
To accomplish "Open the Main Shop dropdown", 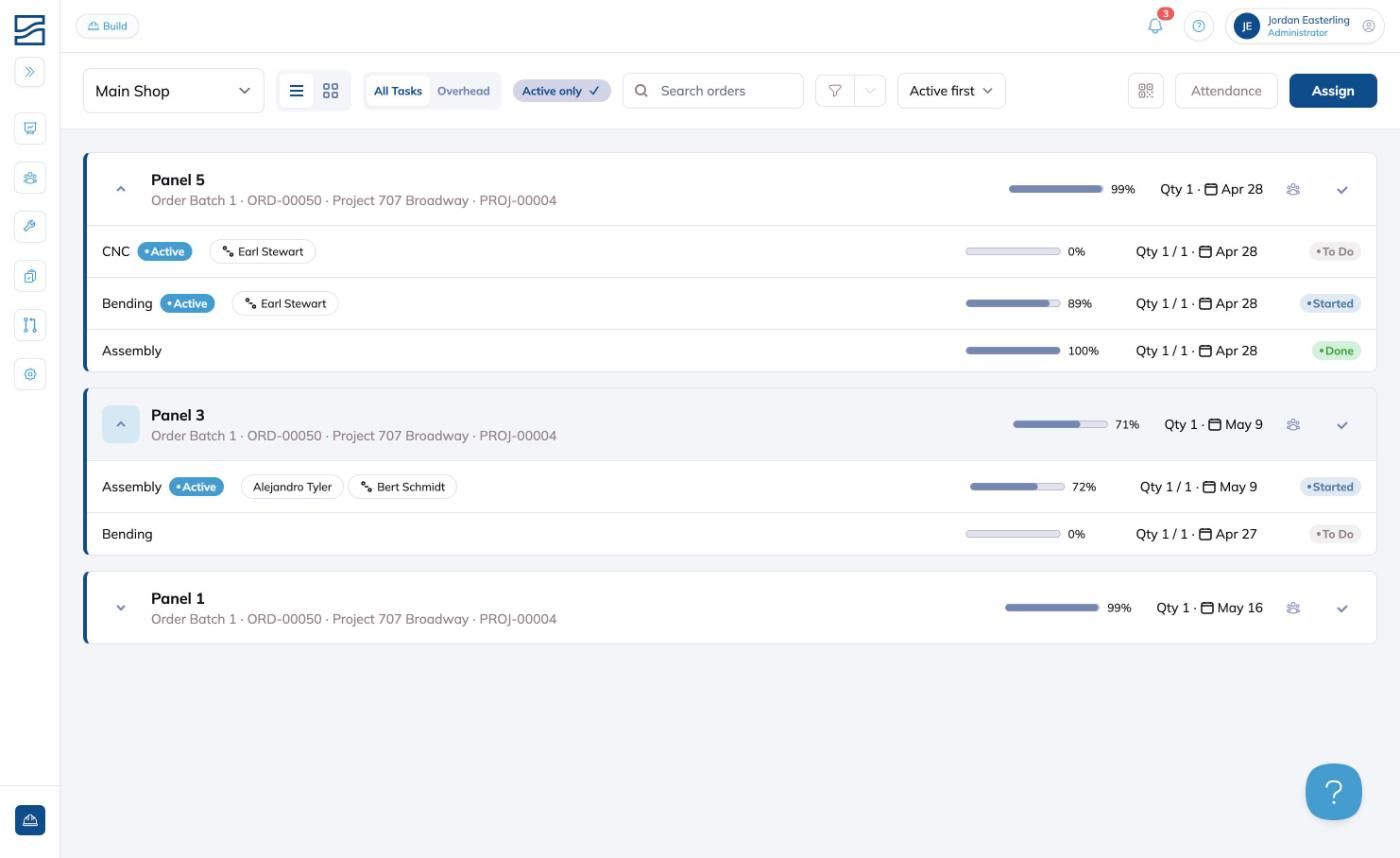I will (174, 91).
